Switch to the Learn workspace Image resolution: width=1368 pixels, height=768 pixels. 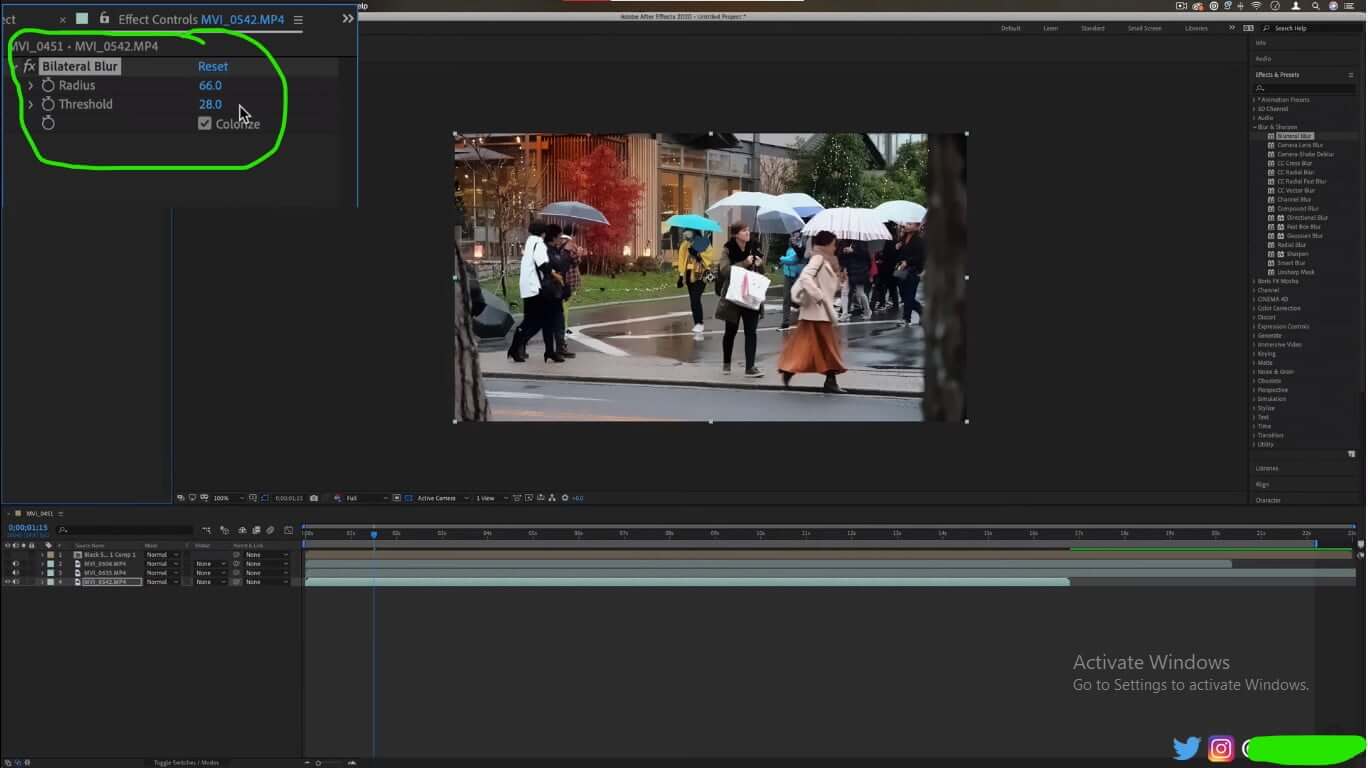point(1051,28)
